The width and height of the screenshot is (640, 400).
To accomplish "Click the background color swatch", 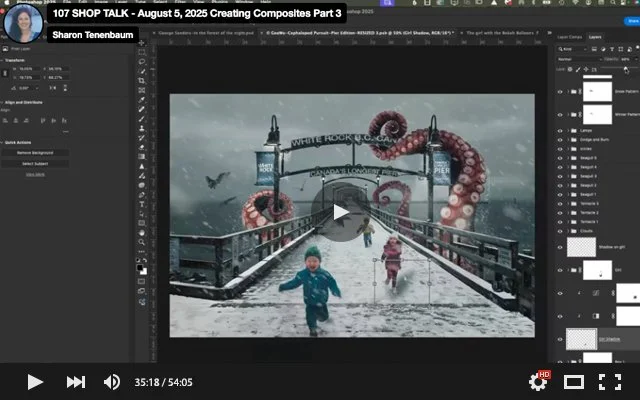I will coord(144,272).
